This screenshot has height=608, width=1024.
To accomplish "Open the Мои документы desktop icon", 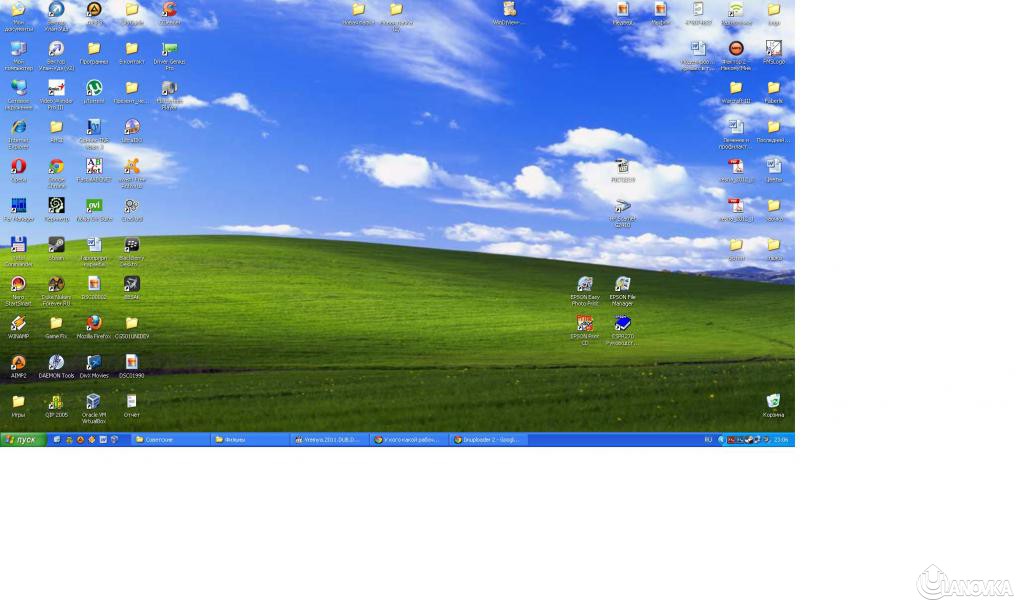I will (x=18, y=16).
